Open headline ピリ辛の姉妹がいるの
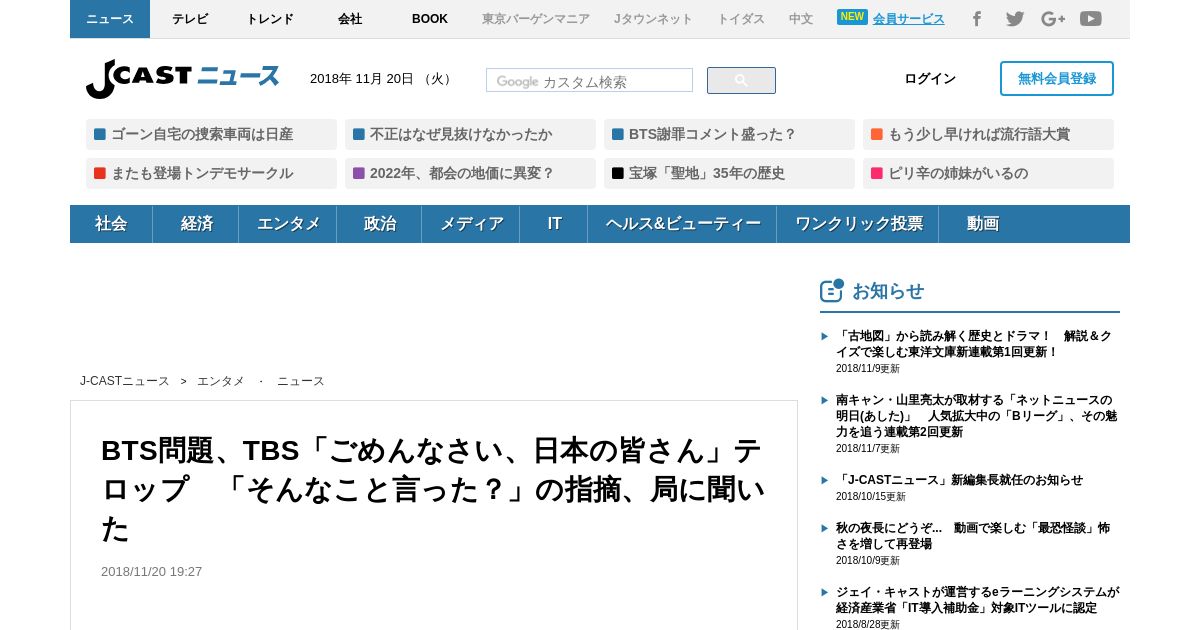1200x630 pixels. pos(988,173)
